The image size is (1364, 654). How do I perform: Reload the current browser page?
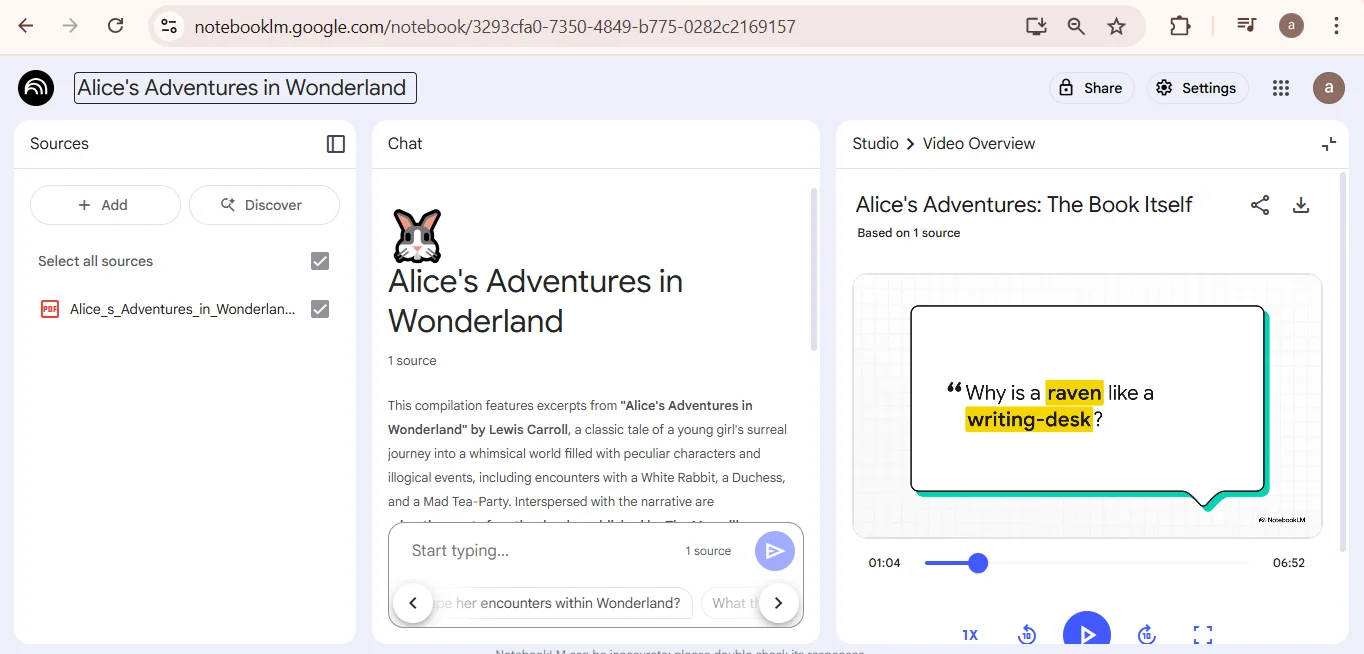pos(116,26)
